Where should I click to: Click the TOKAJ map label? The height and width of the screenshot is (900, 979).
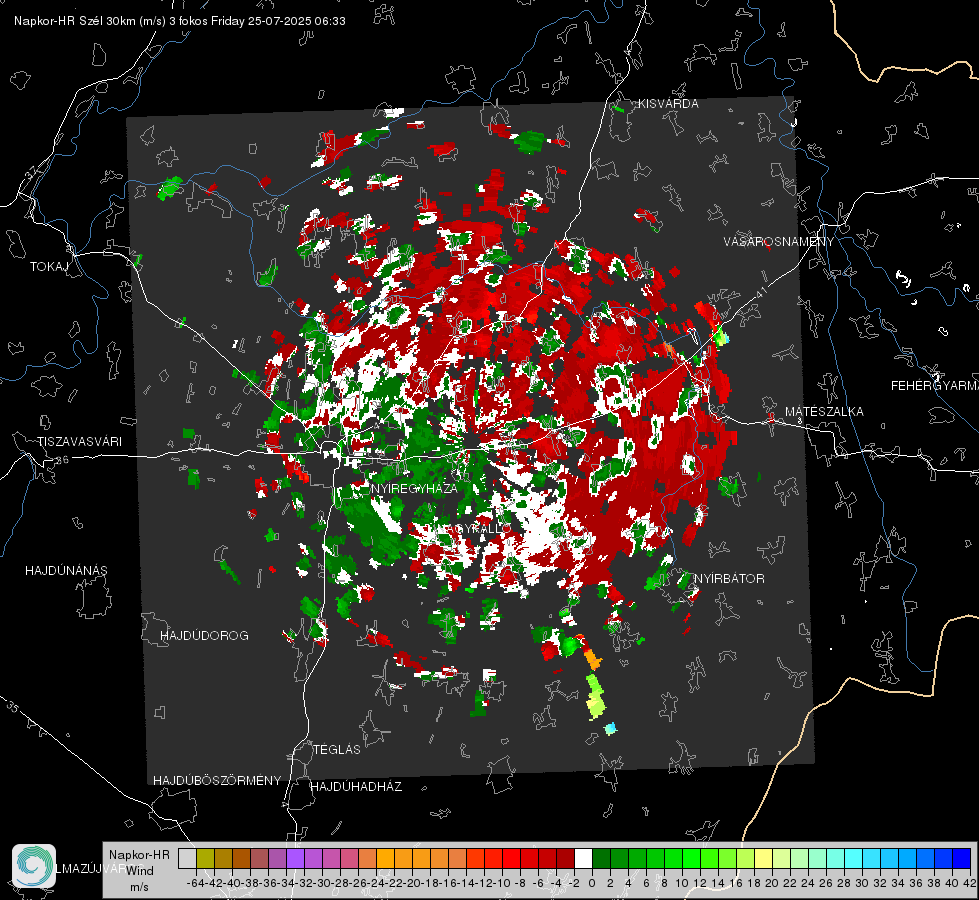point(49,267)
